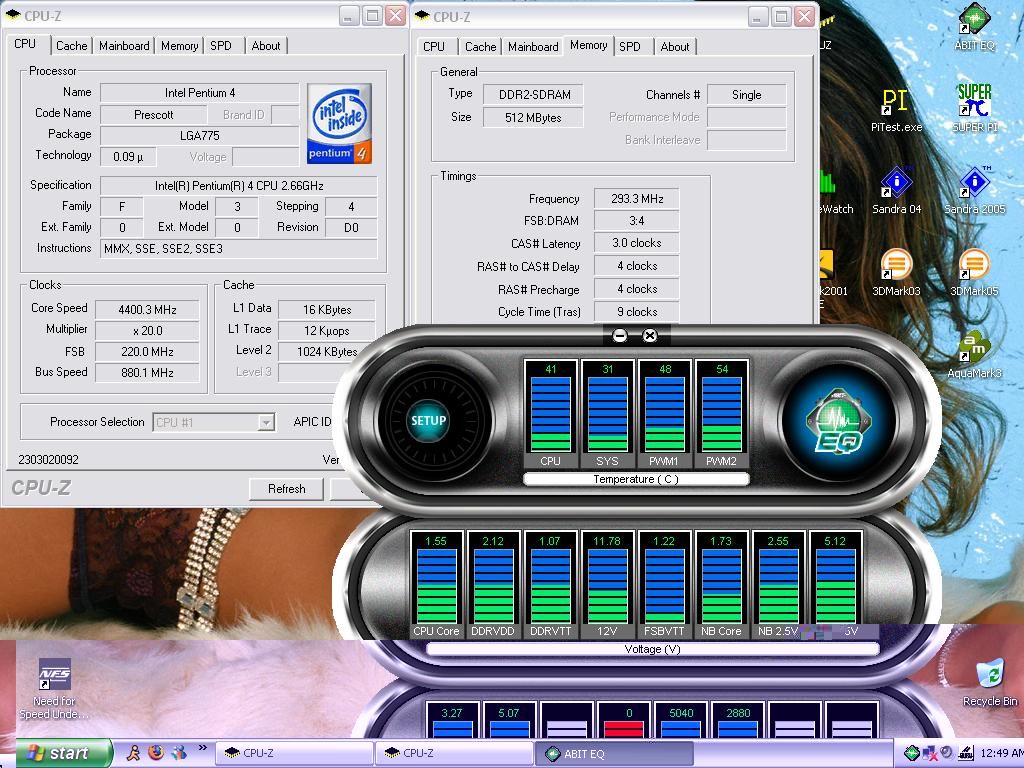
Task: Close the ABIT EQ widget with X
Action: [x=649, y=336]
